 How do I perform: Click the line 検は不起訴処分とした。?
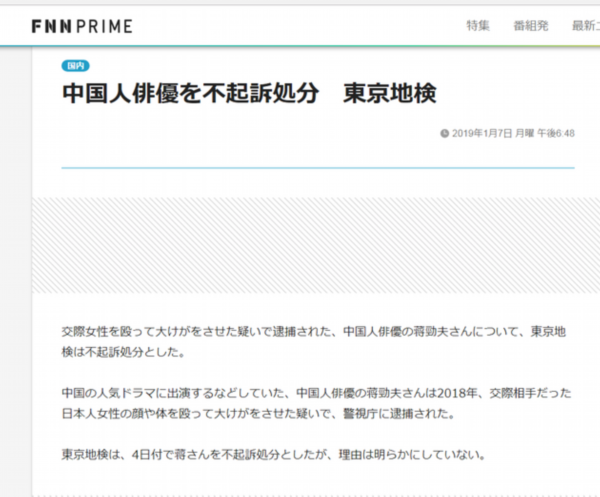124,352
